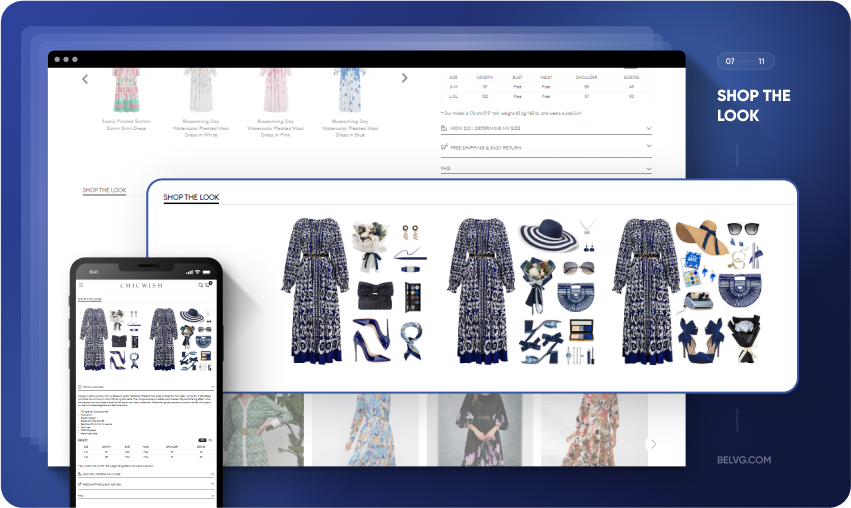Collapse the details section on the phone

coord(146,387)
